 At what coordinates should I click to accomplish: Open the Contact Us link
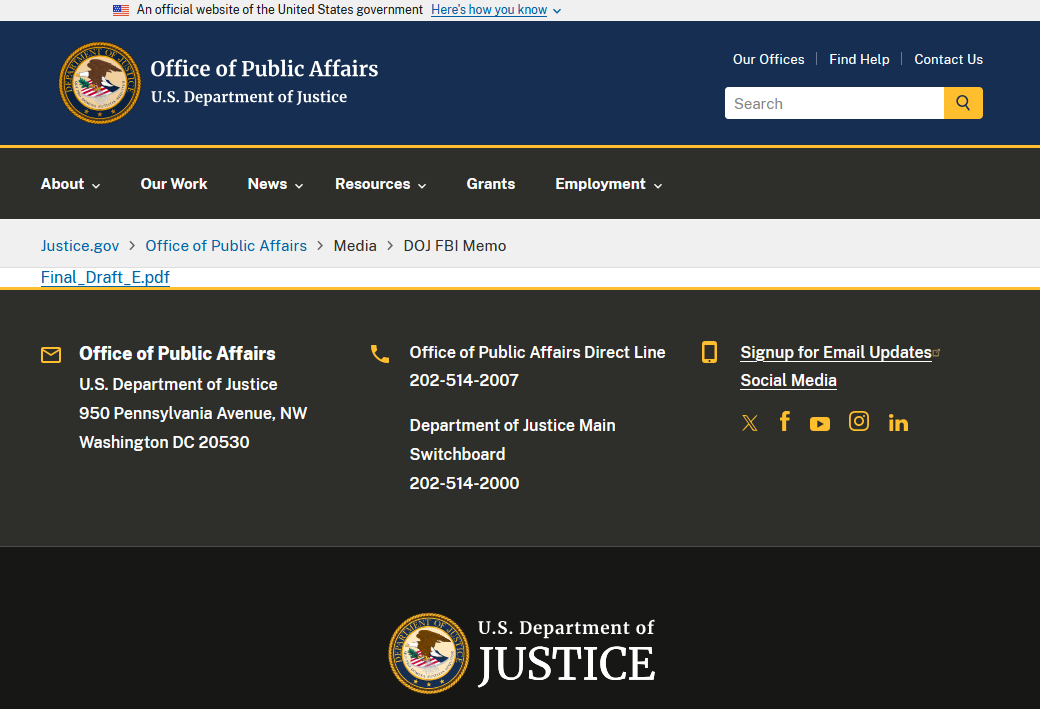(x=948, y=59)
